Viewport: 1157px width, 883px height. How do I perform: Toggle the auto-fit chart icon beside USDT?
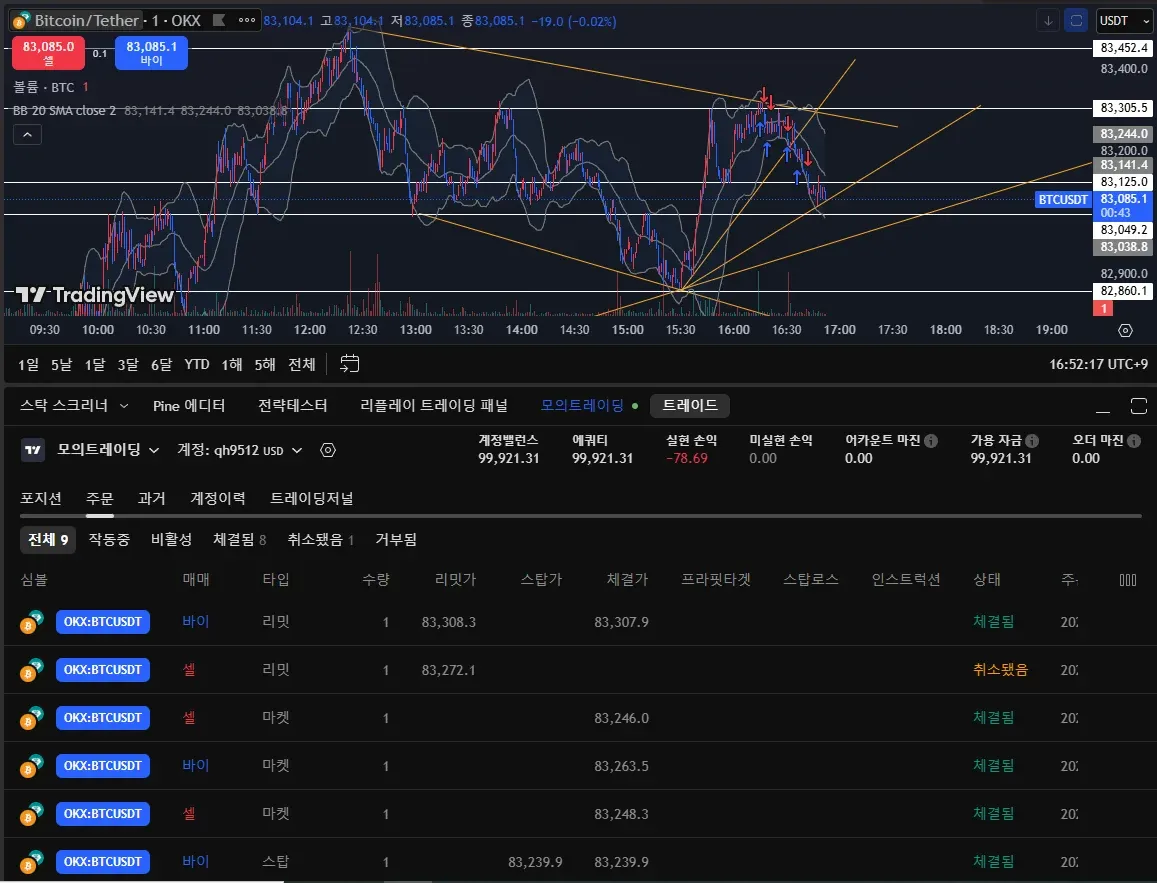(x=1077, y=20)
